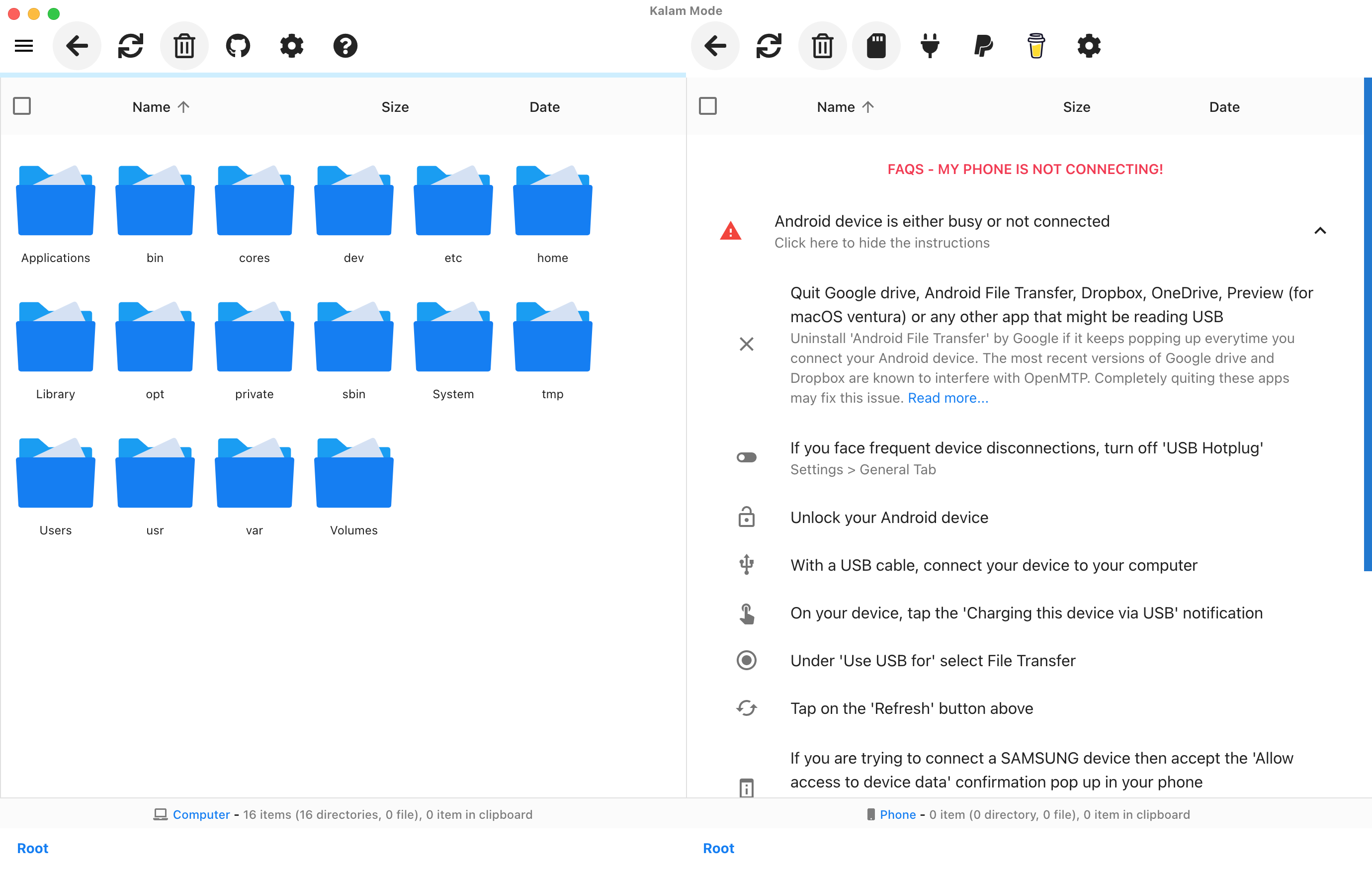This screenshot has height=870, width=1372.
Task: Sort computer files by Date column
Action: 544,107
